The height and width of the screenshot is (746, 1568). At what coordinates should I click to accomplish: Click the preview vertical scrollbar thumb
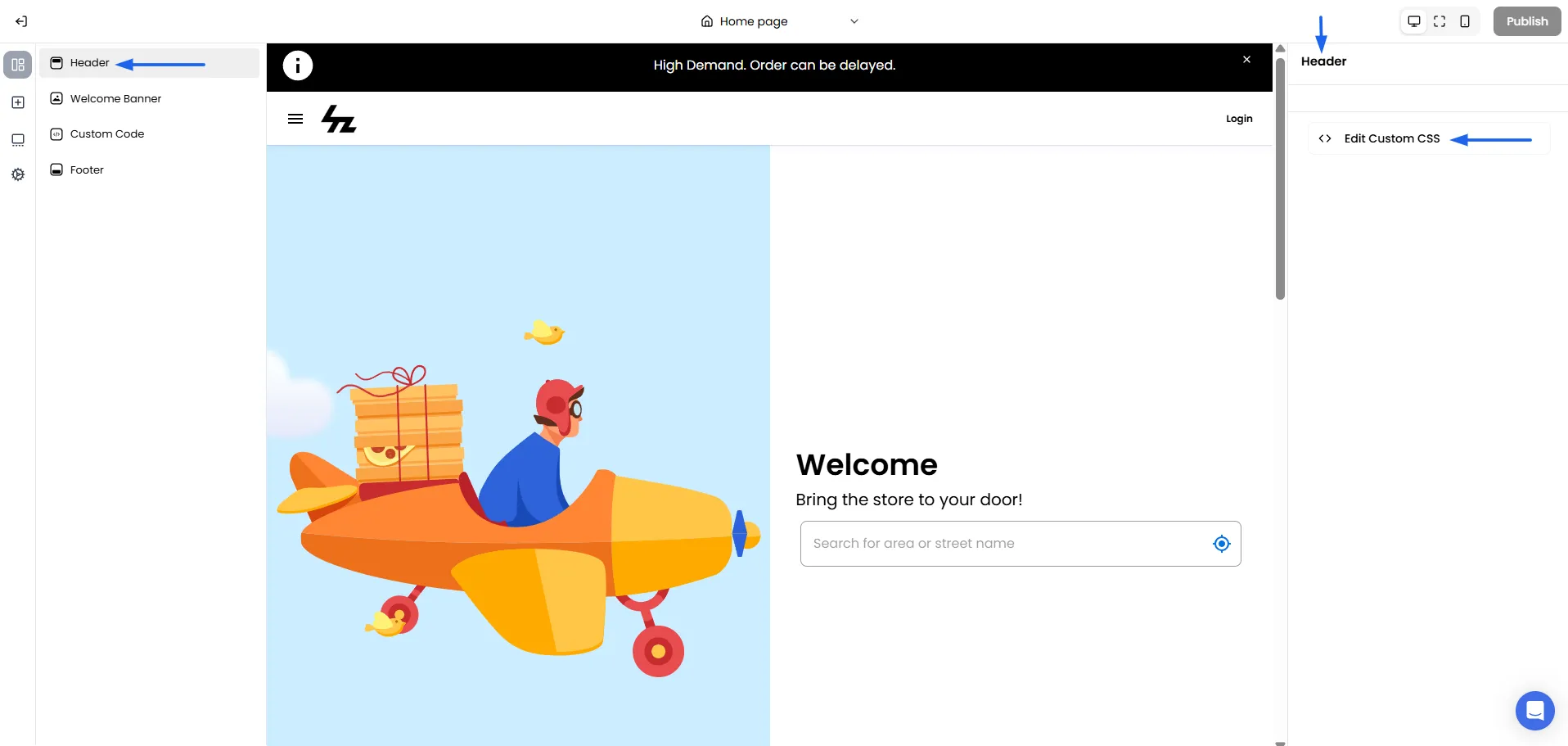click(x=1280, y=179)
